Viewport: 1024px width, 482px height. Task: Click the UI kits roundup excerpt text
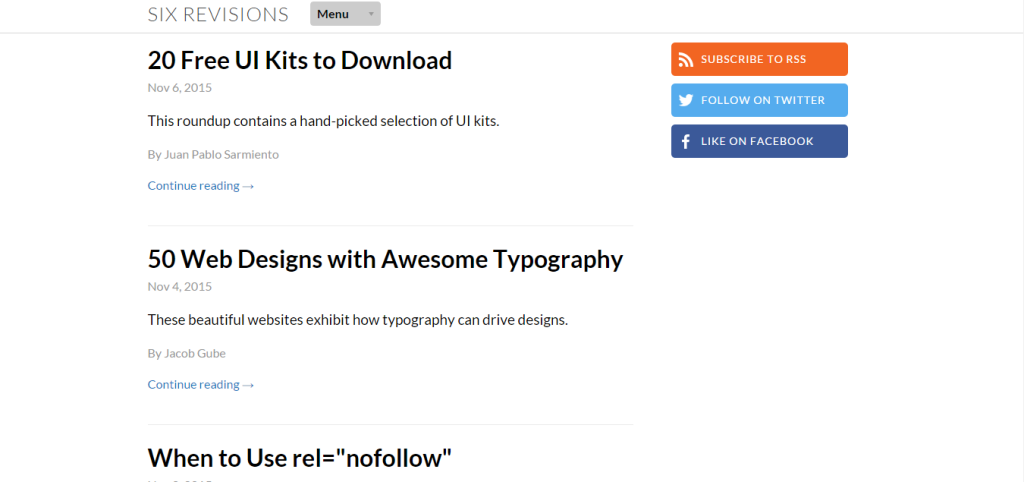coord(323,121)
